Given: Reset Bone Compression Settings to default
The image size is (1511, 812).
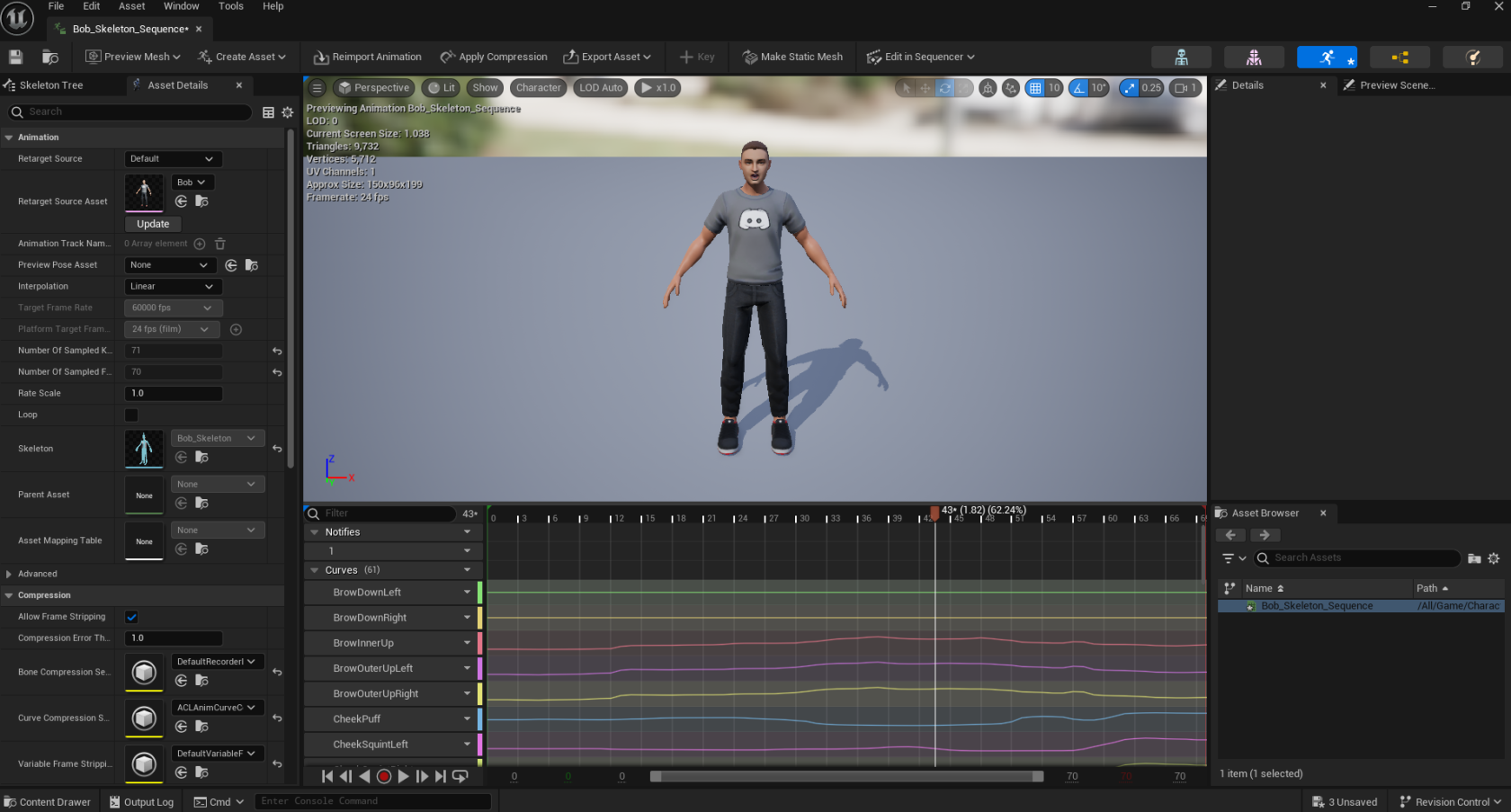Looking at the screenshot, I should [x=277, y=673].
